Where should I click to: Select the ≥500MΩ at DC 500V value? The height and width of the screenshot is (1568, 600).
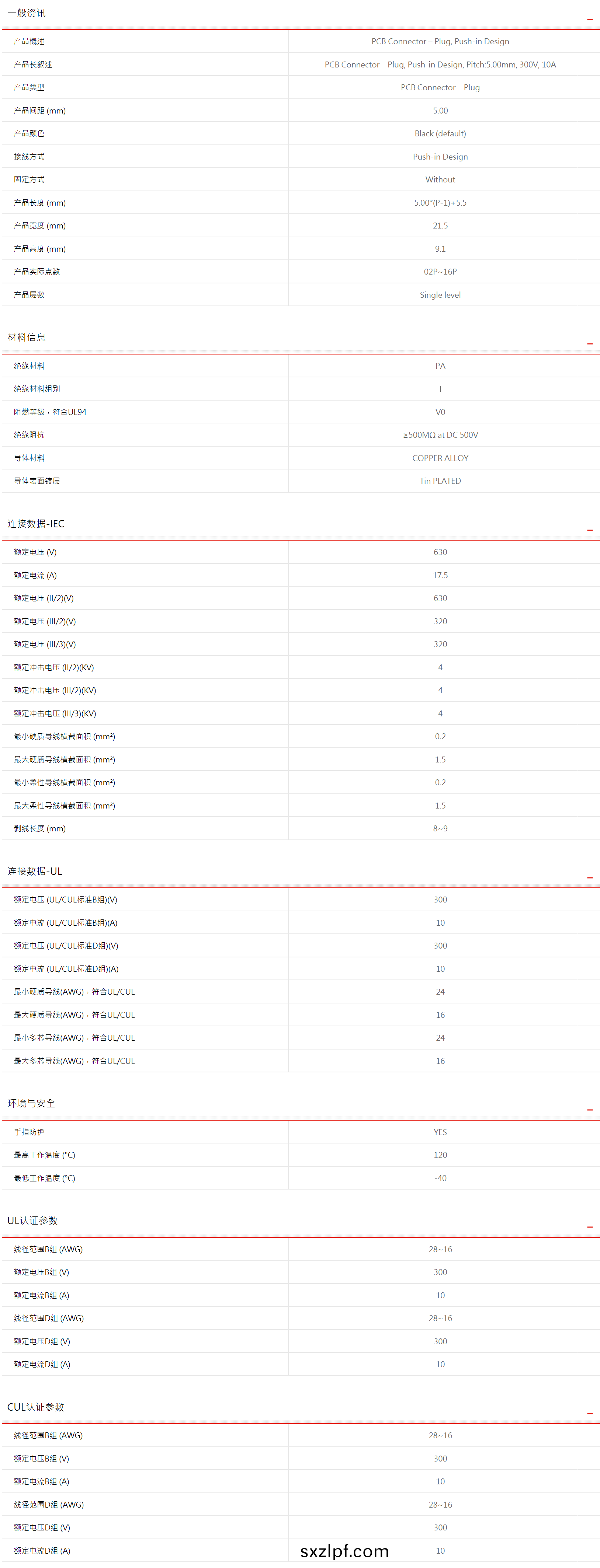click(x=440, y=435)
